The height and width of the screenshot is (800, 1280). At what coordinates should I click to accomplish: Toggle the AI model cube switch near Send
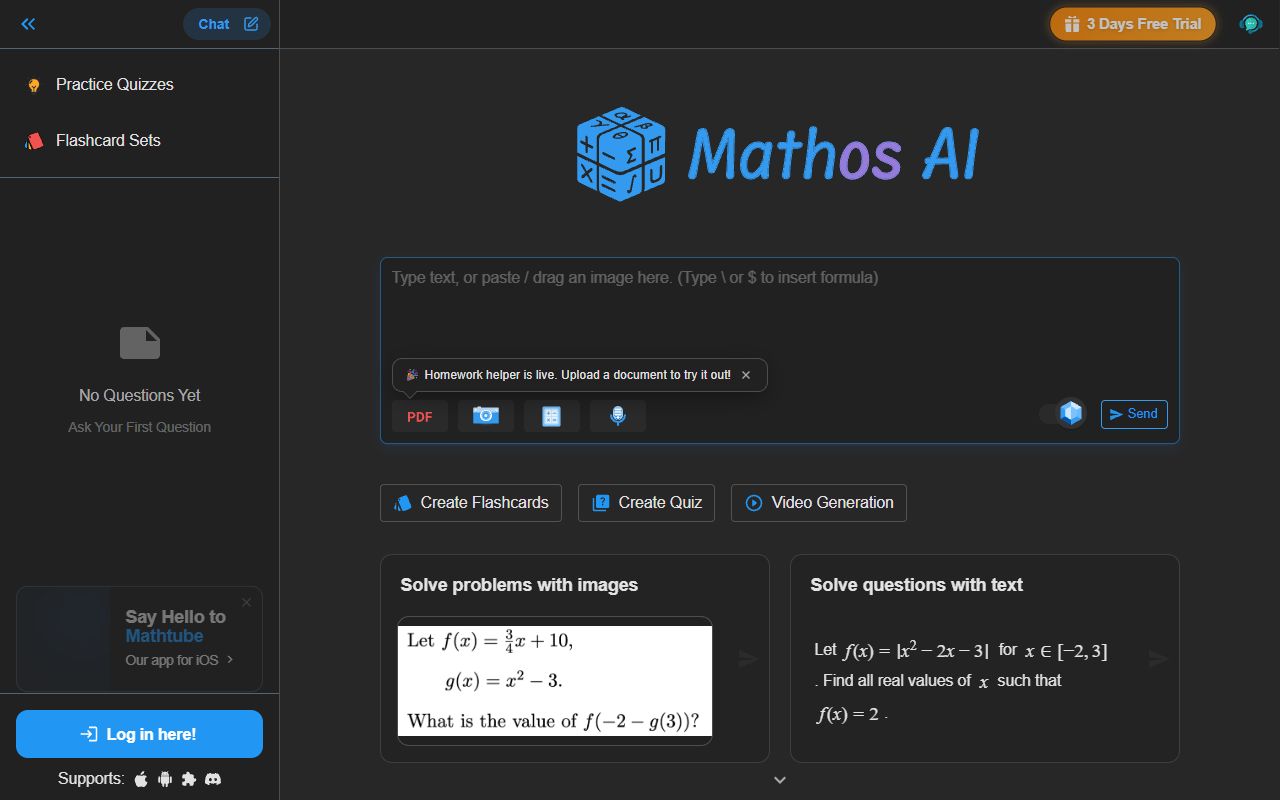pyautogui.click(x=1063, y=411)
